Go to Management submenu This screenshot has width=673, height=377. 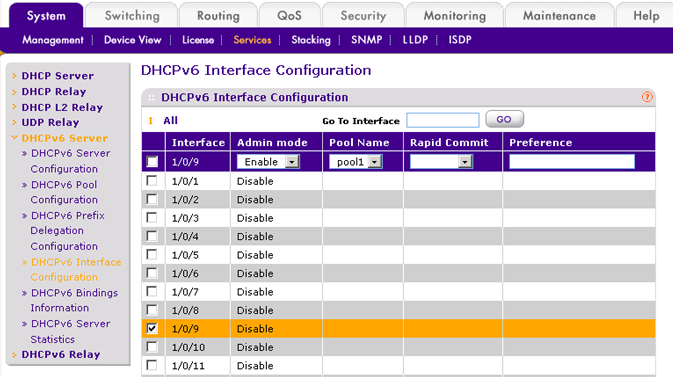[x=53, y=40]
